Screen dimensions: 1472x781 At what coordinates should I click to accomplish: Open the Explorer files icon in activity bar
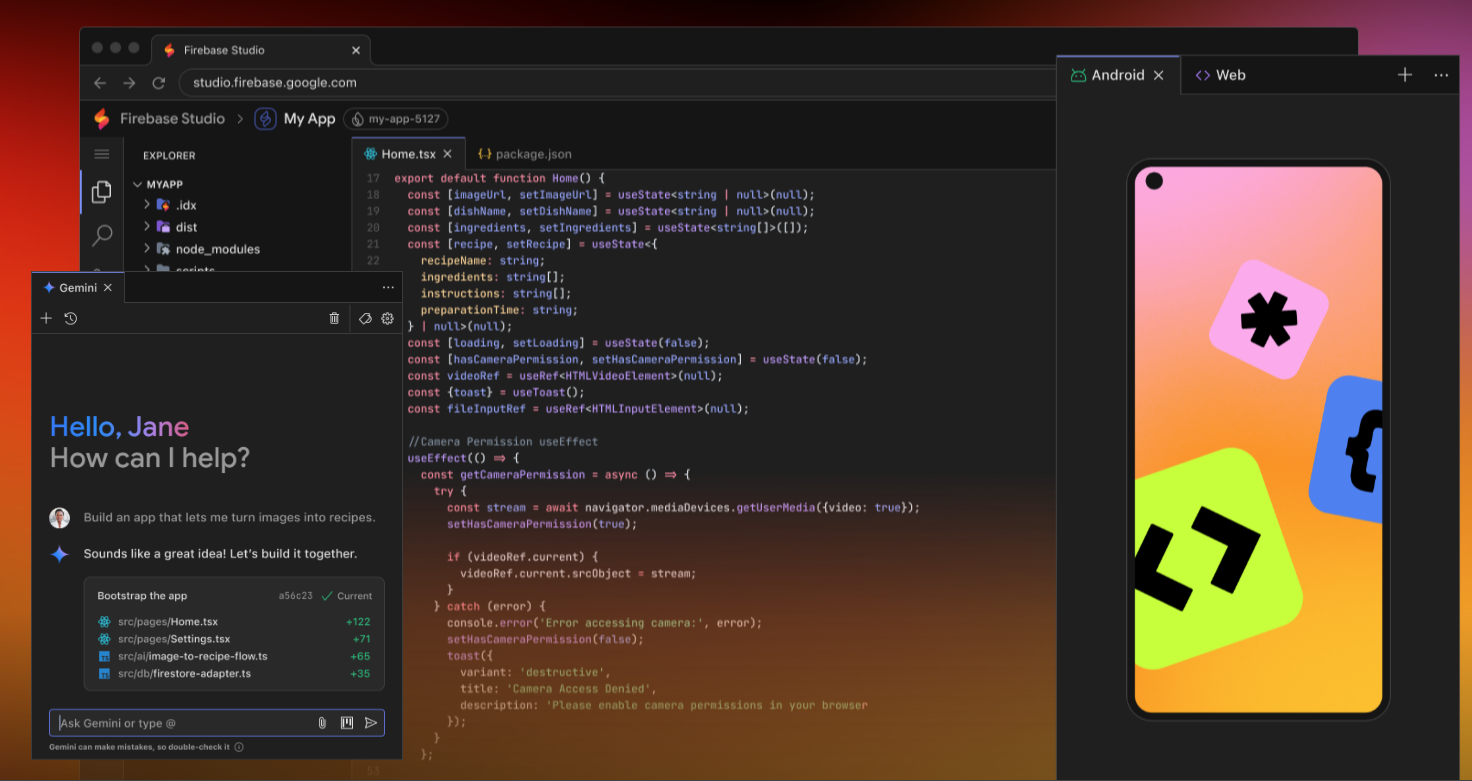[101, 192]
